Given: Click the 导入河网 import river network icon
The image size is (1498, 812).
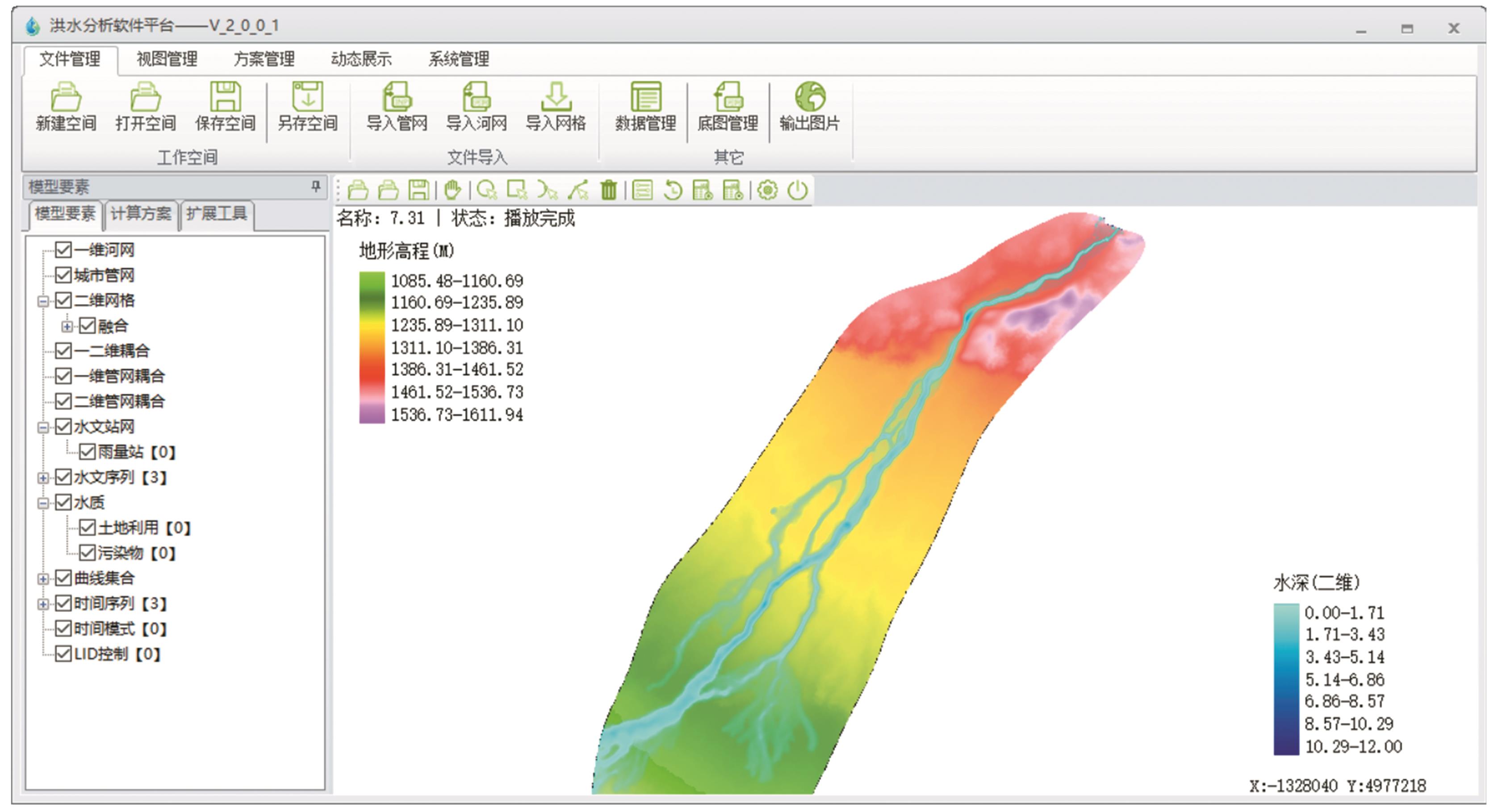Looking at the screenshot, I should click(476, 97).
